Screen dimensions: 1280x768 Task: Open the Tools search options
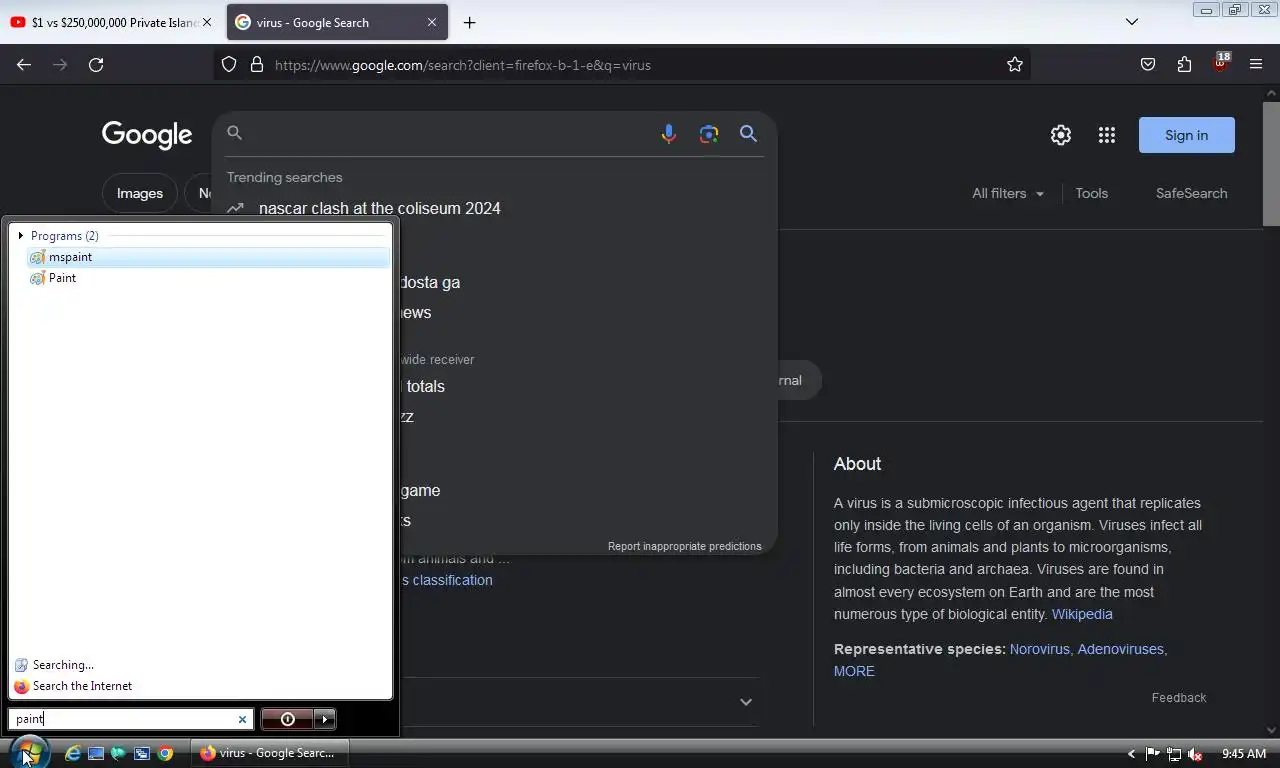(1092, 193)
